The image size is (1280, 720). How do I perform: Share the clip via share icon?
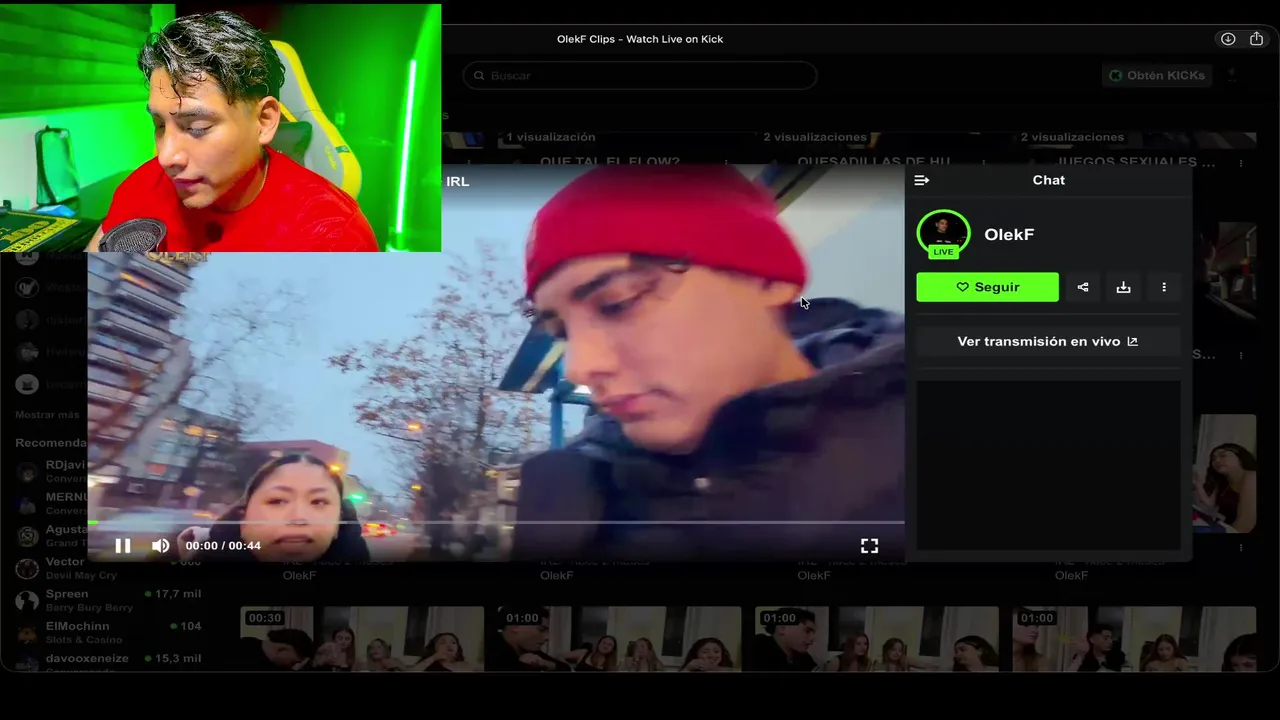click(x=1083, y=287)
